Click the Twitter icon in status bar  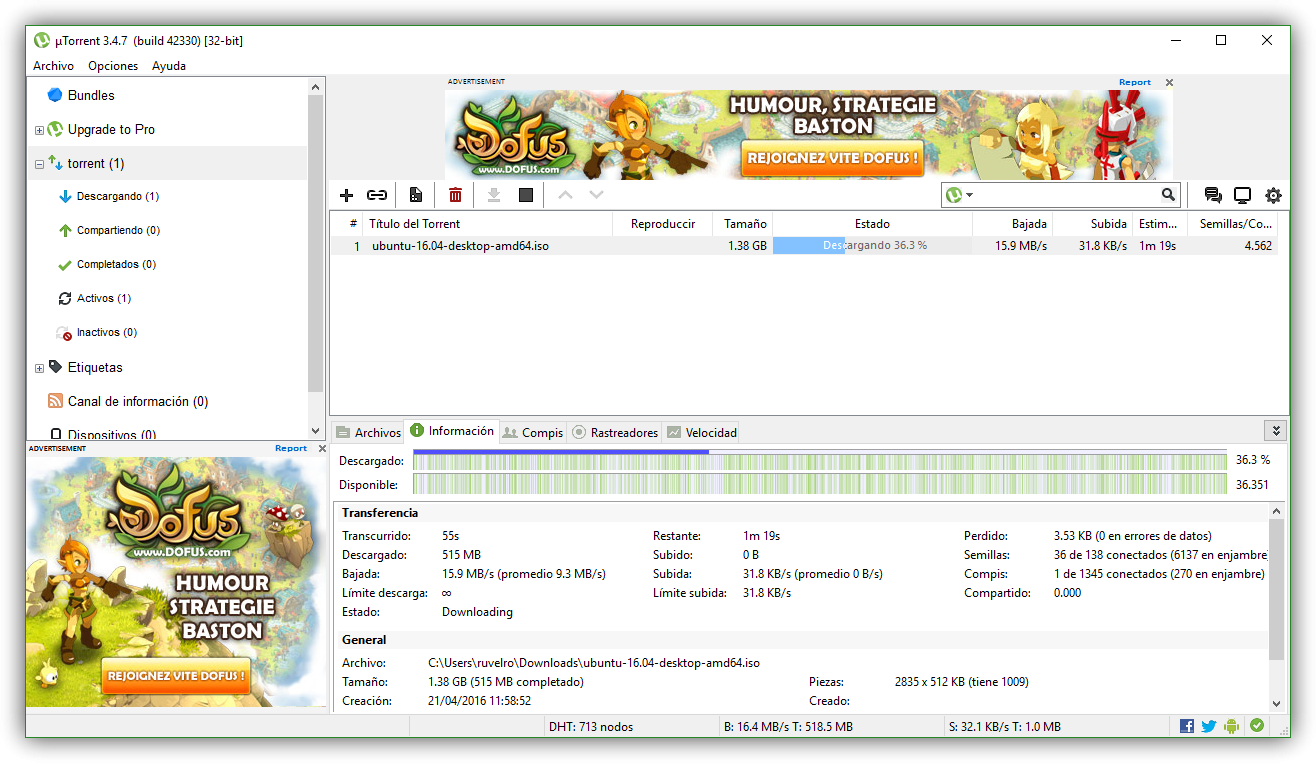coord(1209,726)
